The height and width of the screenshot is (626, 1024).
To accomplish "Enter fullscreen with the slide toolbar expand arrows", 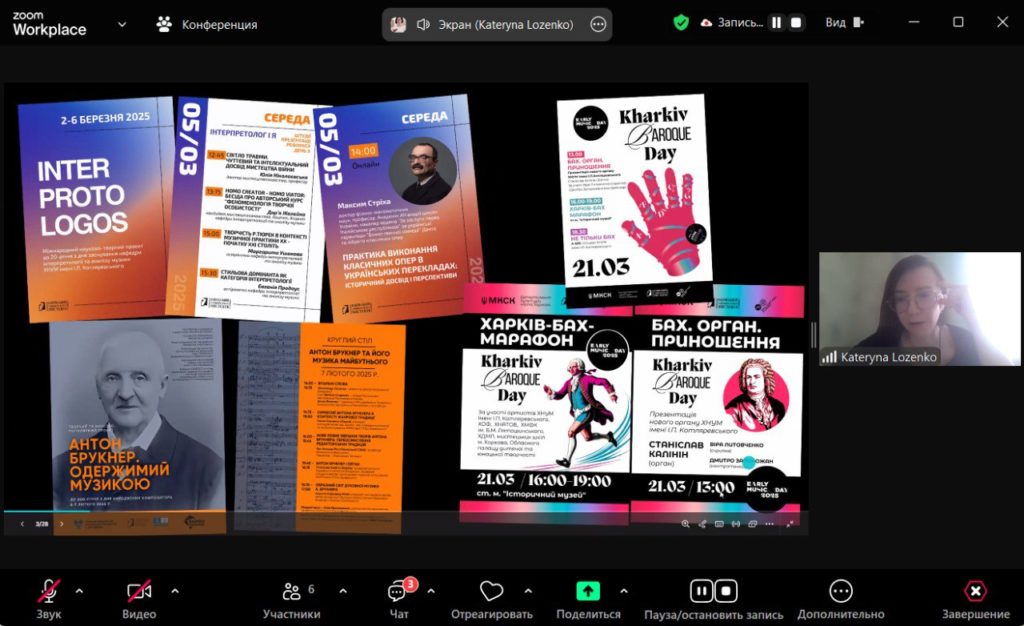I will (x=790, y=524).
